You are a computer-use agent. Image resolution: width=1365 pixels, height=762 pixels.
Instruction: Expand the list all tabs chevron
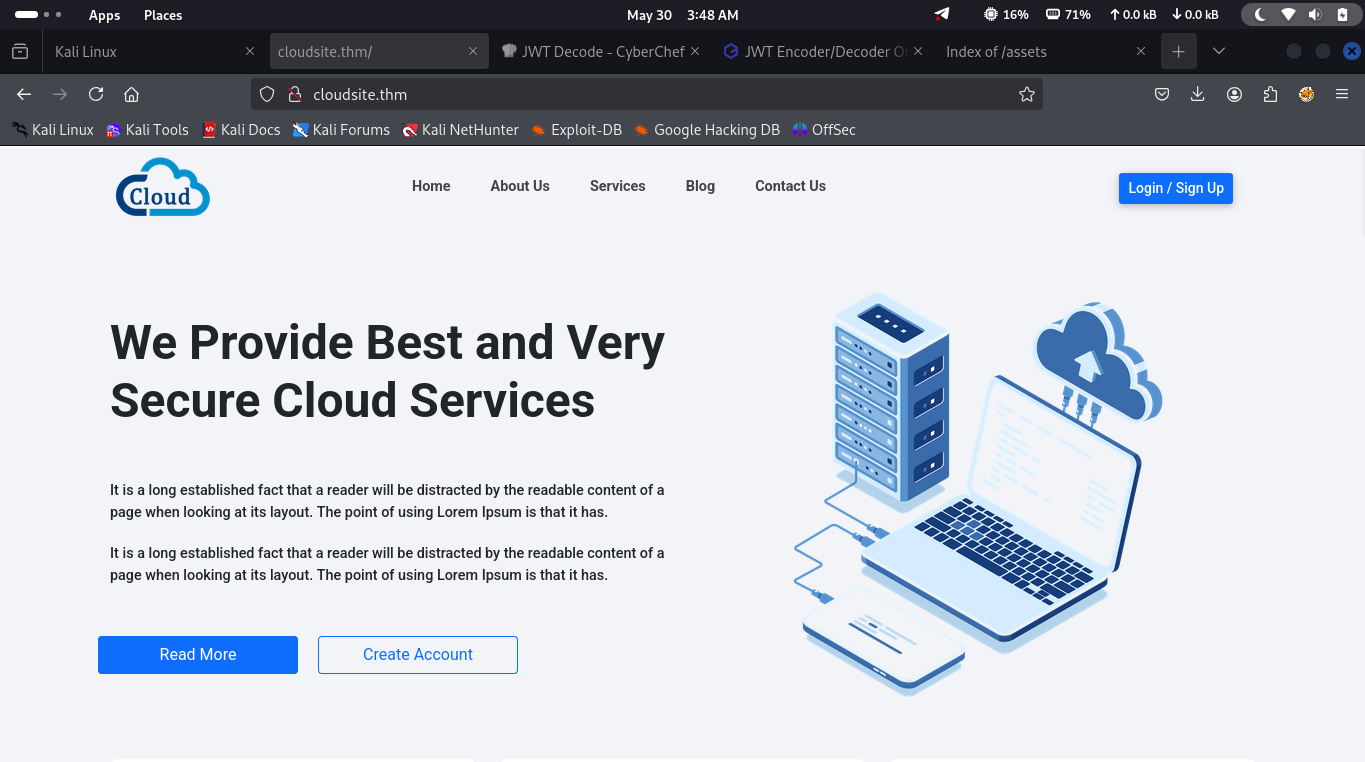click(x=1218, y=51)
